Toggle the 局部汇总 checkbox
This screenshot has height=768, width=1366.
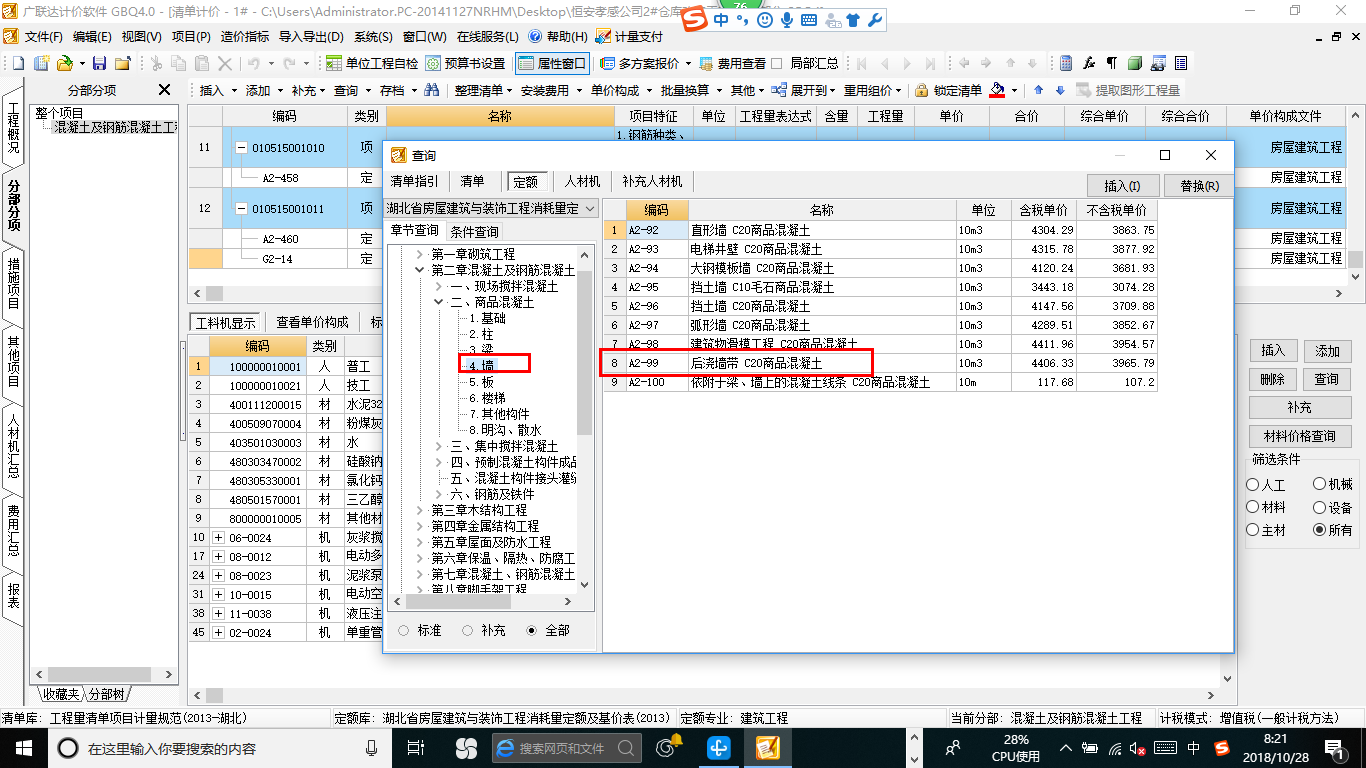click(777, 63)
